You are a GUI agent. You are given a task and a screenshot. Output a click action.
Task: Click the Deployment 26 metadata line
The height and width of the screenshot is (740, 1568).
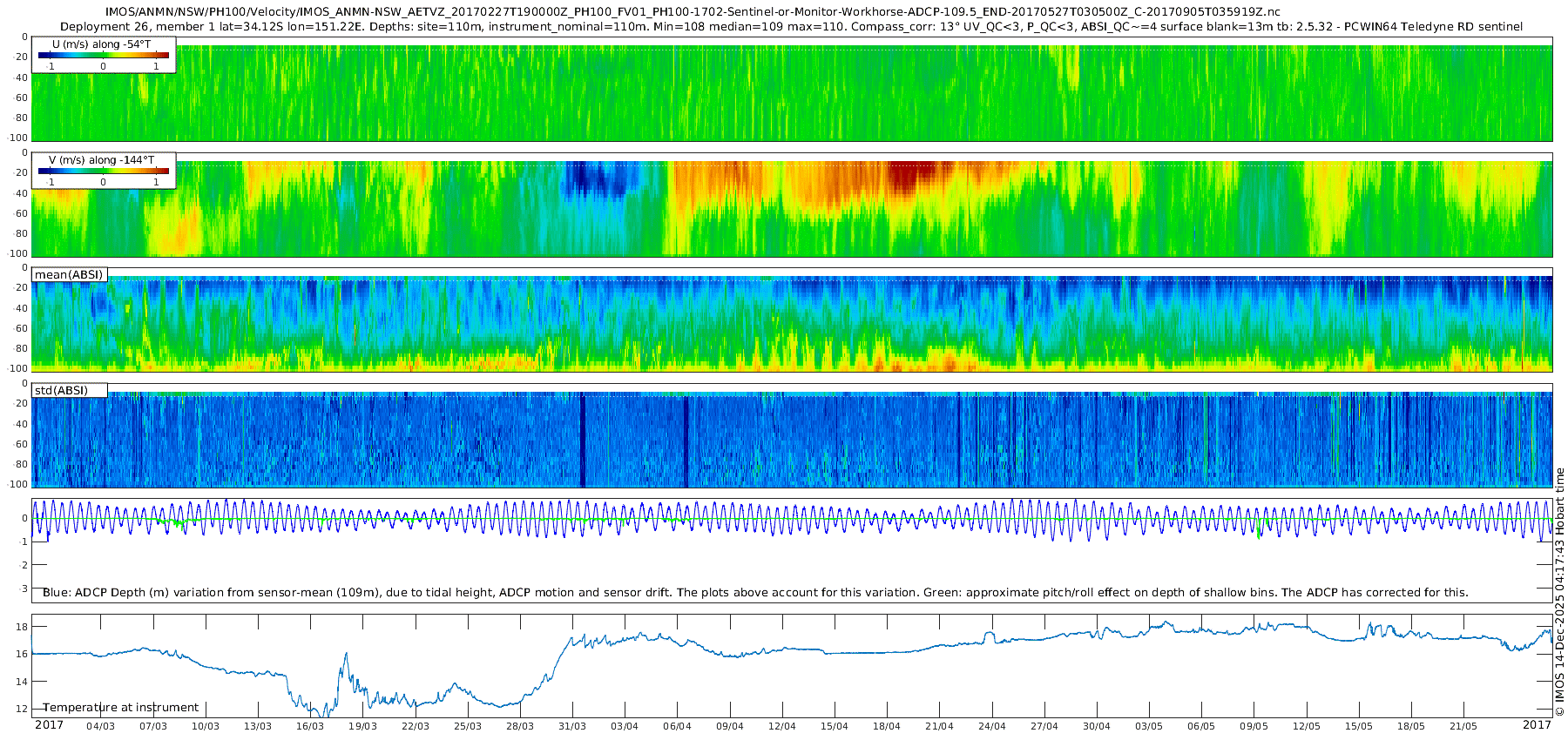[791, 27]
